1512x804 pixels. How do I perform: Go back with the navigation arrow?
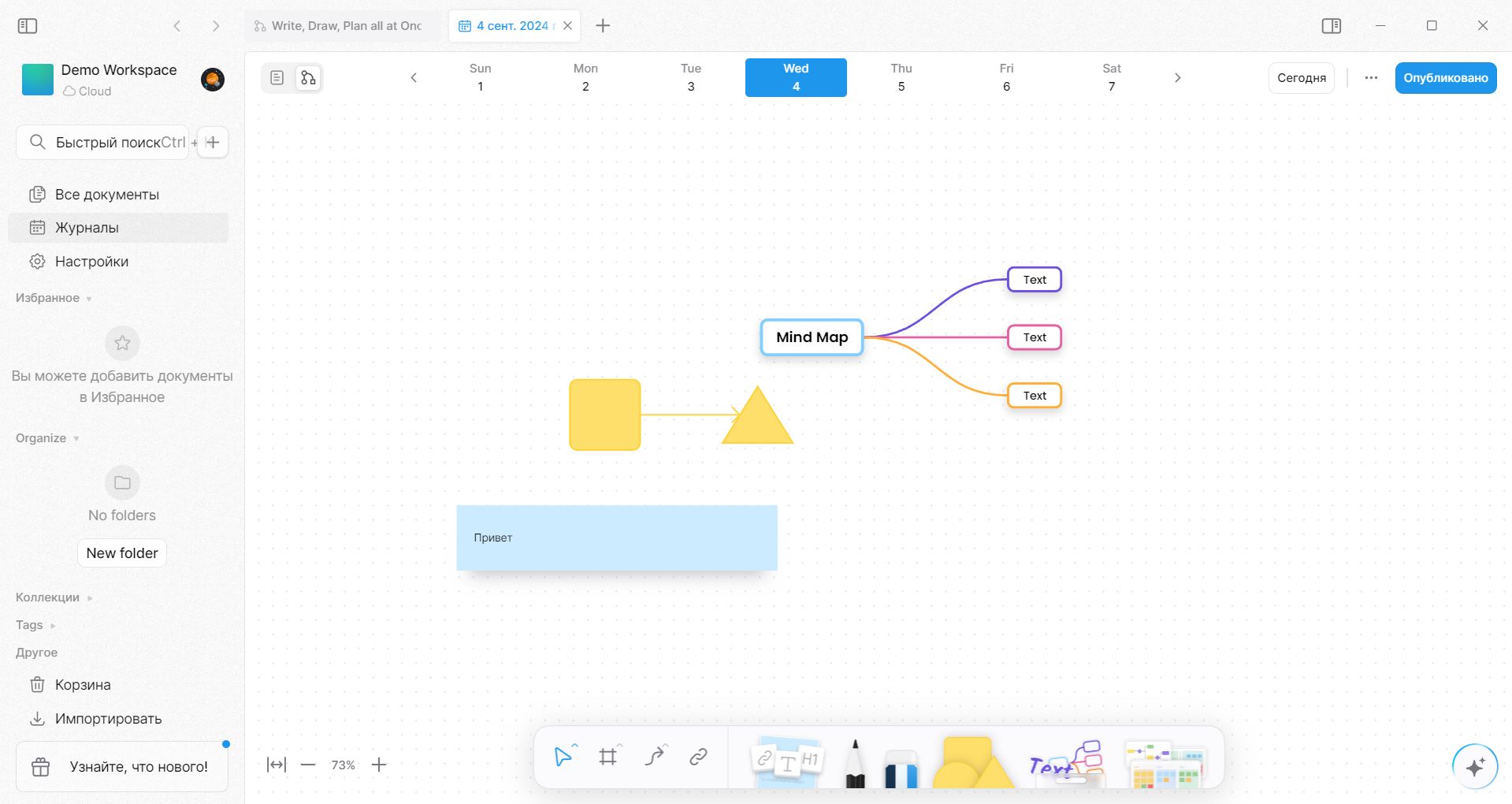click(177, 26)
